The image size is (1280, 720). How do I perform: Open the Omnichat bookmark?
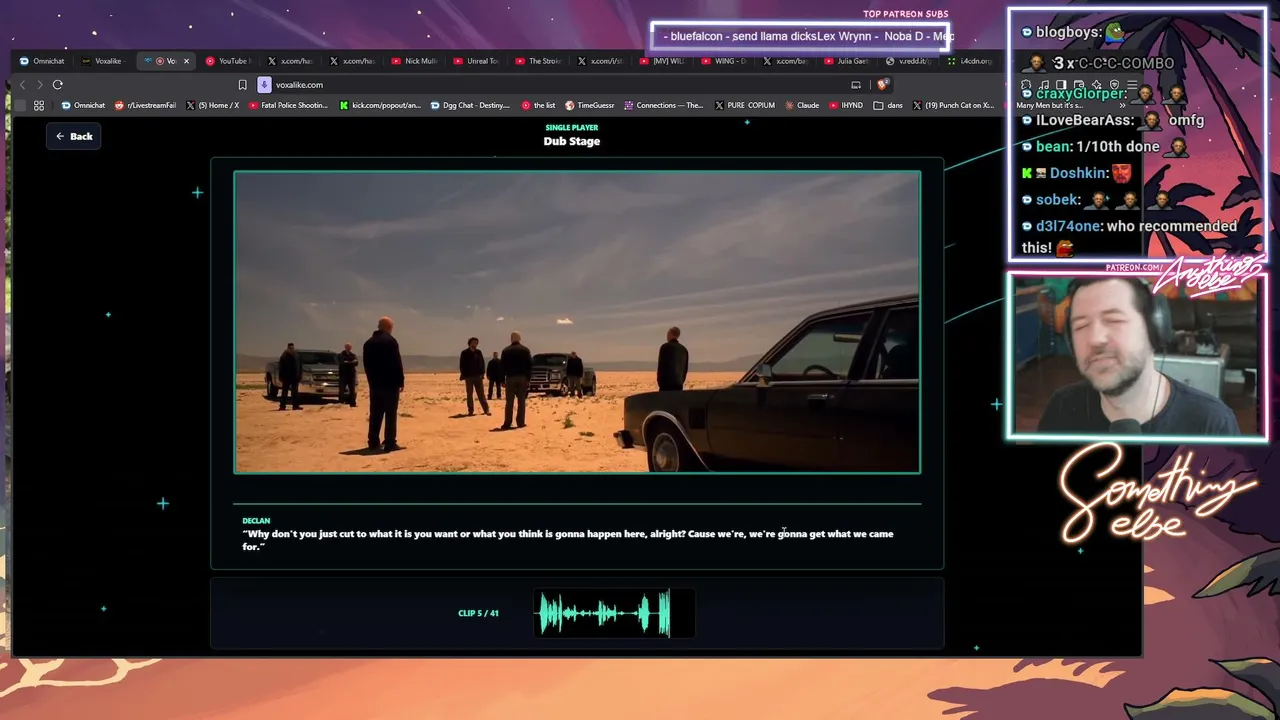pos(83,105)
